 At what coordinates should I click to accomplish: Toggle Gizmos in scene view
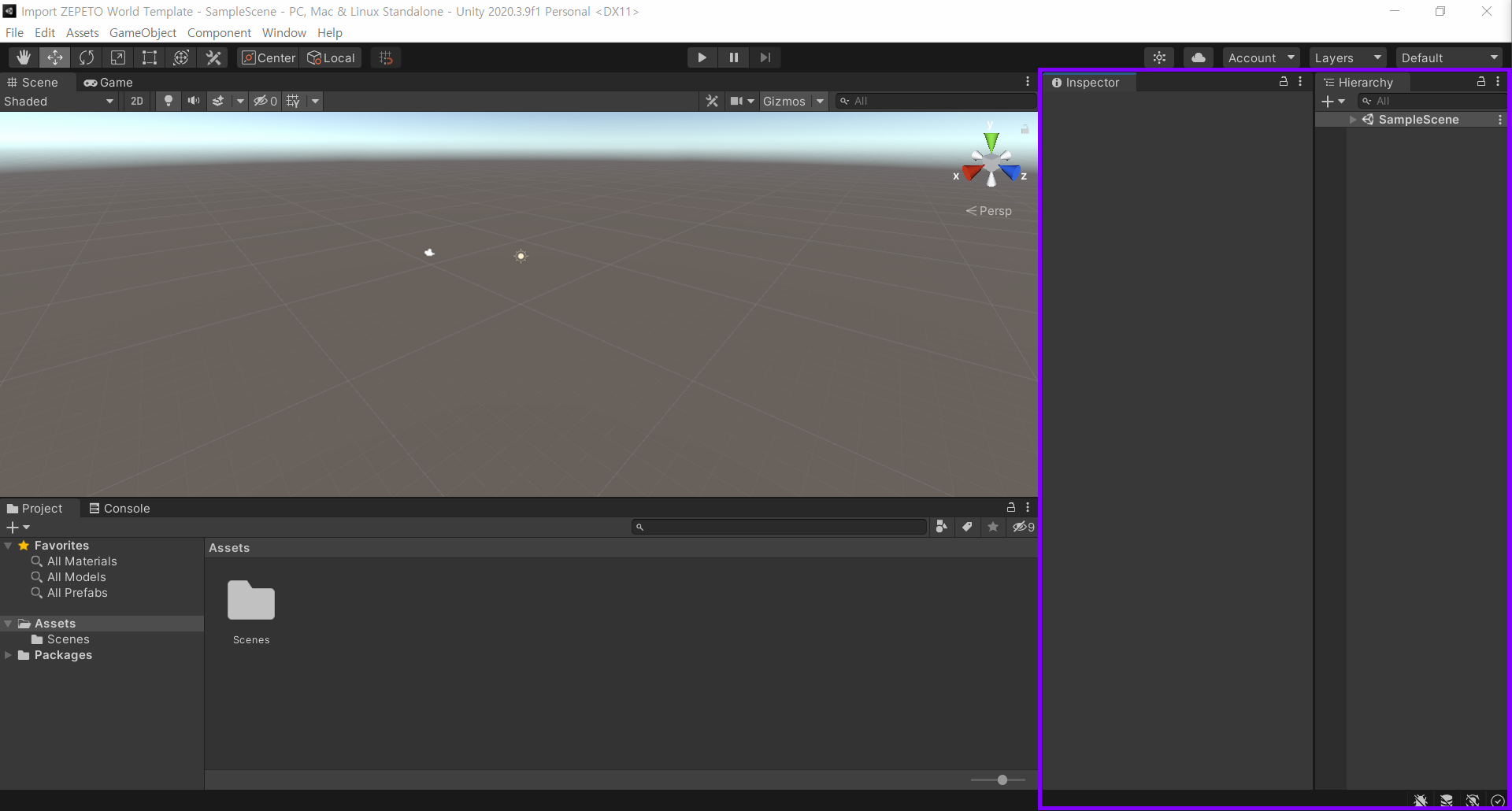click(784, 101)
